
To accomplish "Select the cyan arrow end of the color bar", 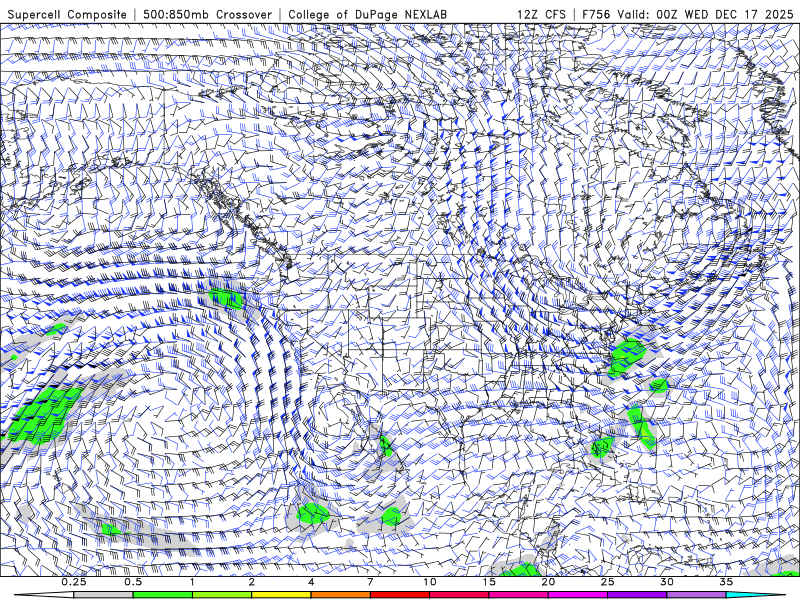I will pos(756,595).
